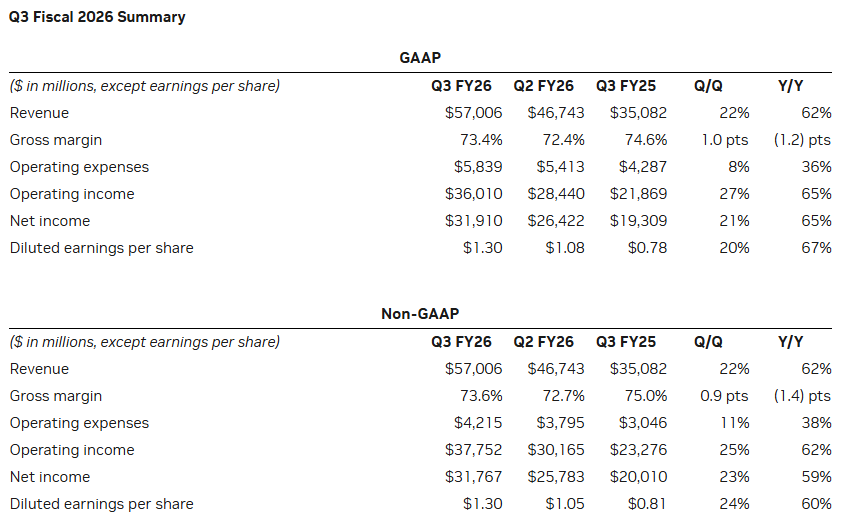Select Non-GAAP operating expenses value $3,046

[x=643, y=423]
